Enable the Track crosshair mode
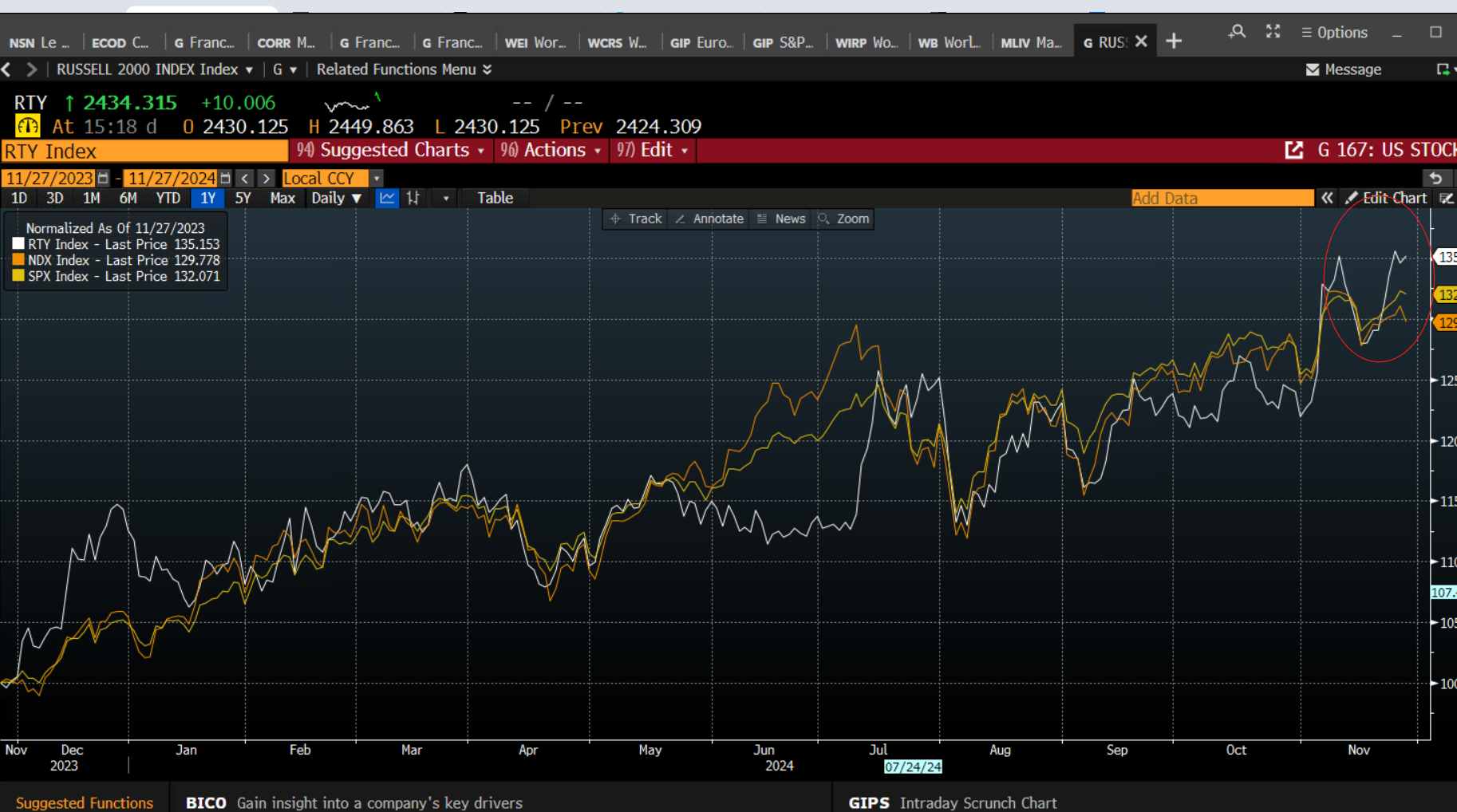 tap(636, 219)
